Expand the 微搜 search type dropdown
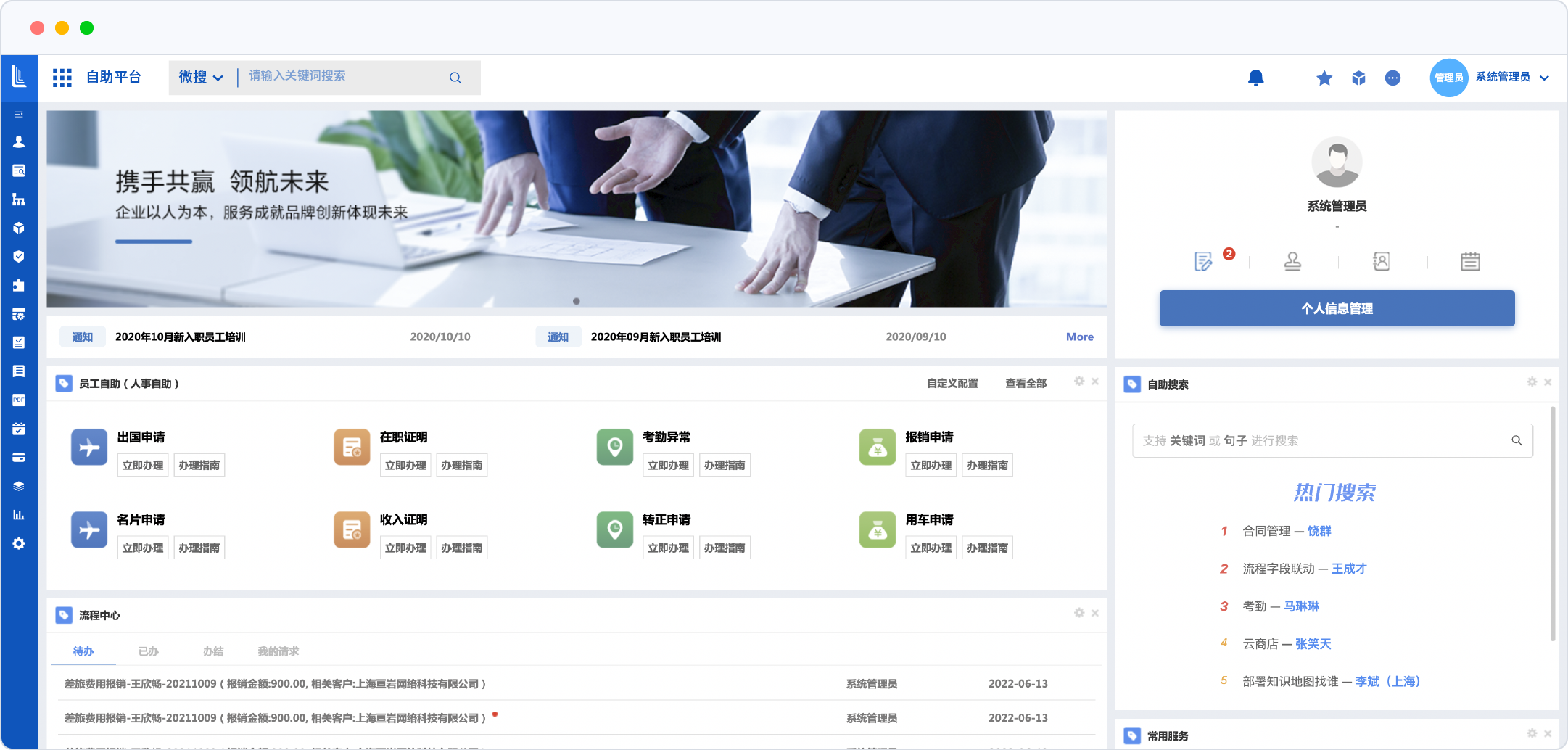The height and width of the screenshot is (750, 1568). pos(201,78)
